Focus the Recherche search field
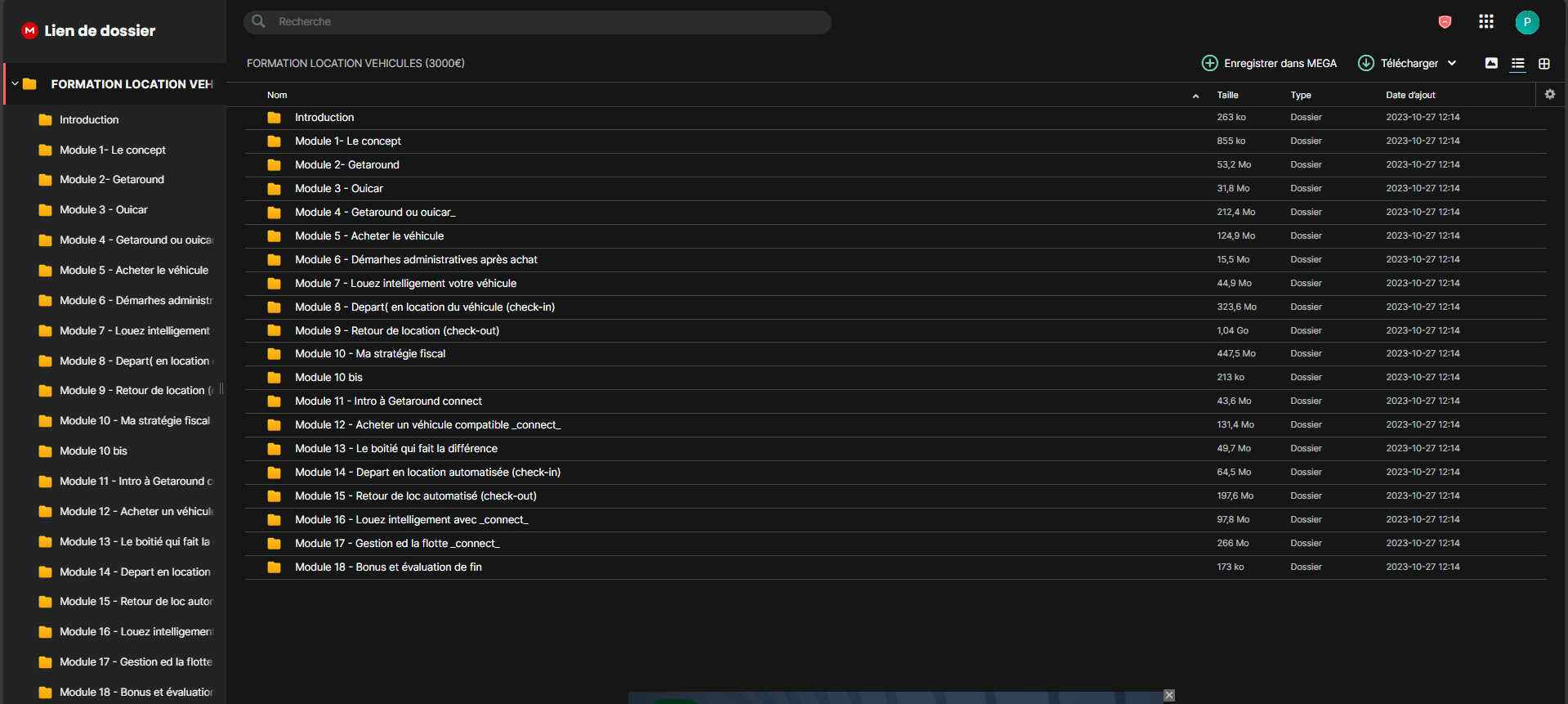 point(538,22)
